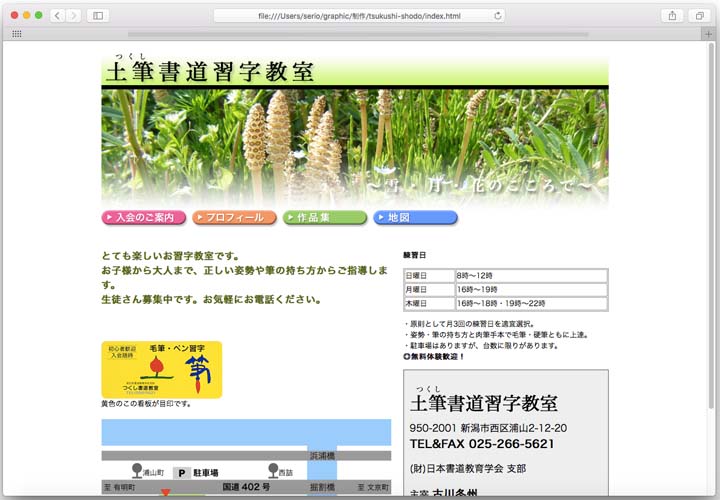720x500 pixels.
Task: Open the Share sheet icon
Action: point(673,15)
